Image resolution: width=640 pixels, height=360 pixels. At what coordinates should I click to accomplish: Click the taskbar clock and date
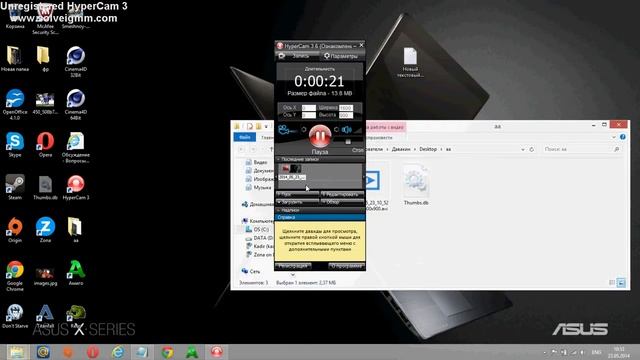click(619, 352)
